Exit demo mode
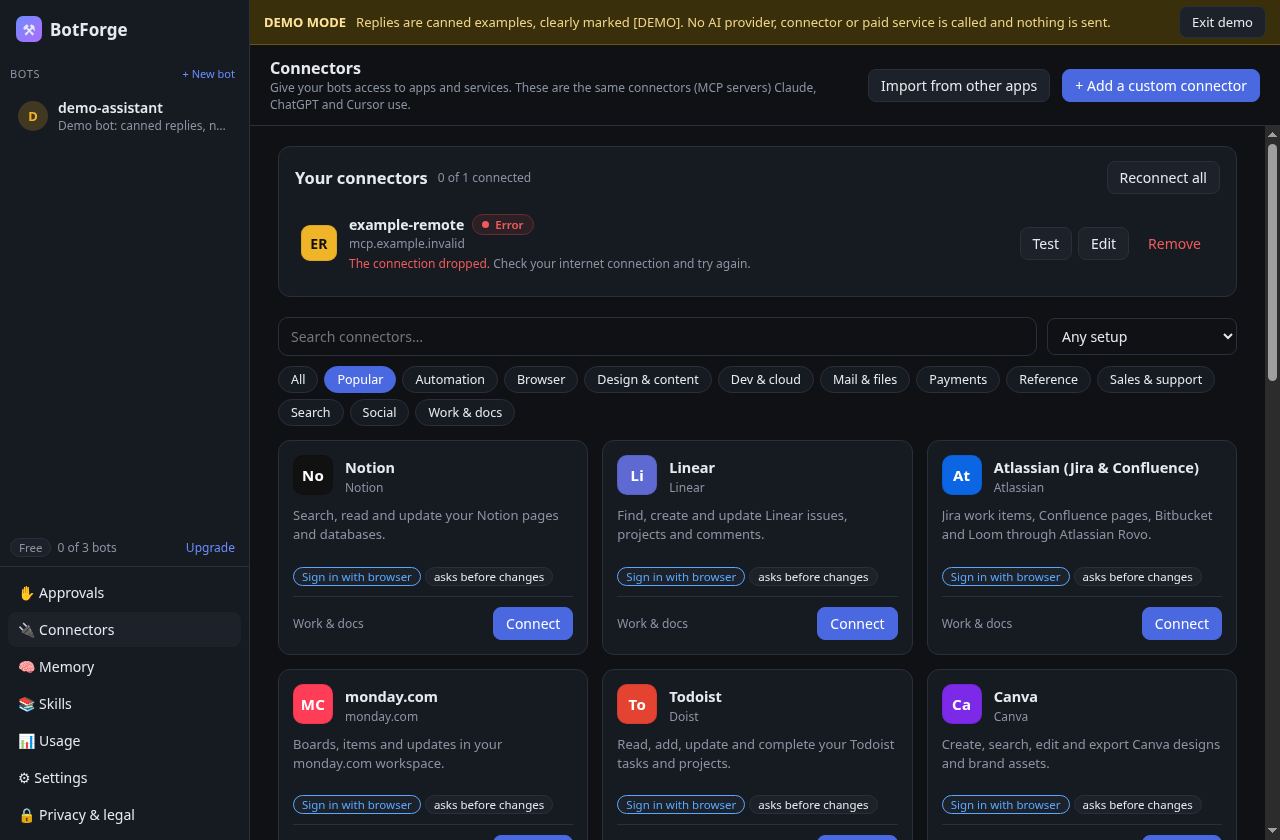Screen dimensions: 1280x840 (1222, 22)
